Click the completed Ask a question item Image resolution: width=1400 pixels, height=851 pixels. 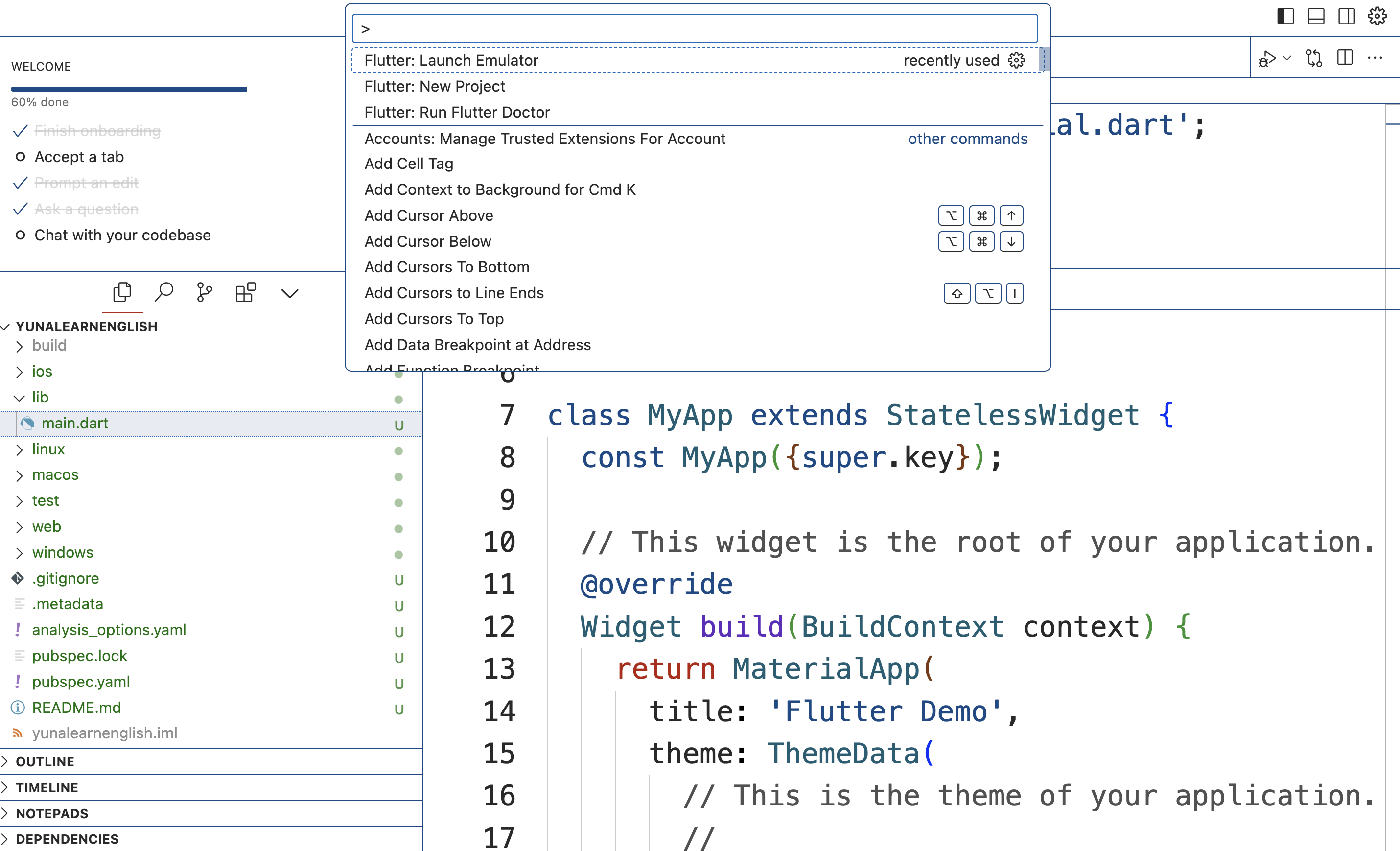point(86,209)
